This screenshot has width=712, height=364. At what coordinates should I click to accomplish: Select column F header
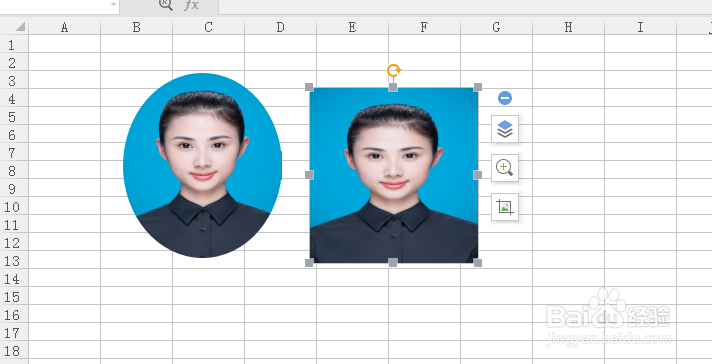[x=425, y=27]
